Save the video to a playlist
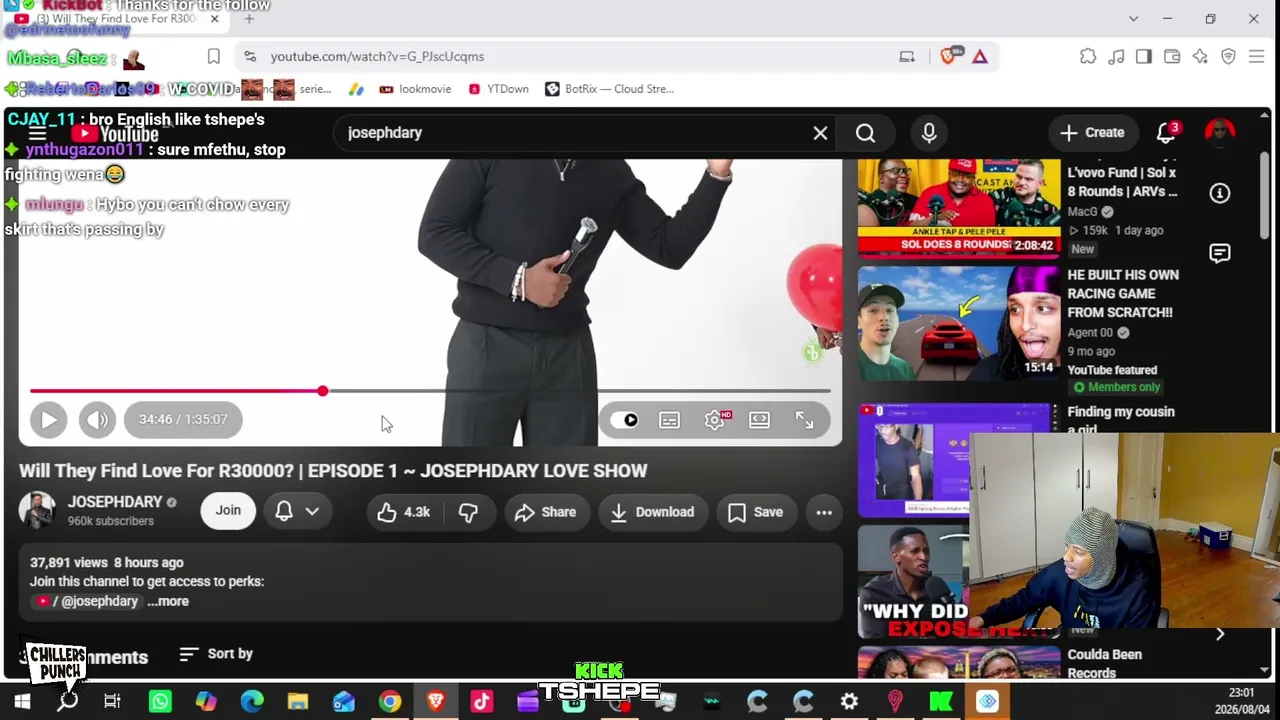Screen dimensions: 1280x720 (x=756, y=512)
